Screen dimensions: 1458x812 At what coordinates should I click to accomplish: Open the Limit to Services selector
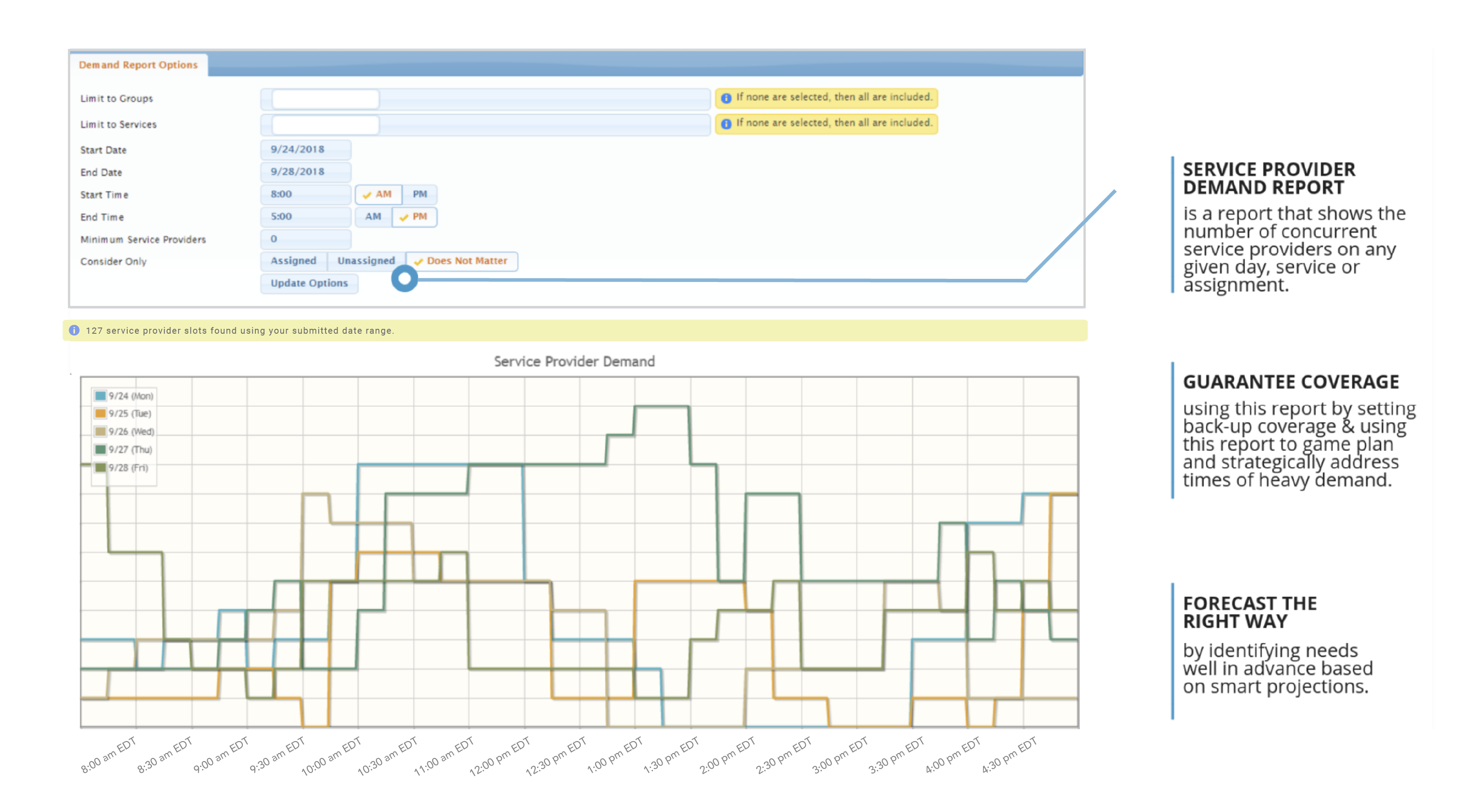(x=325, y=124)
